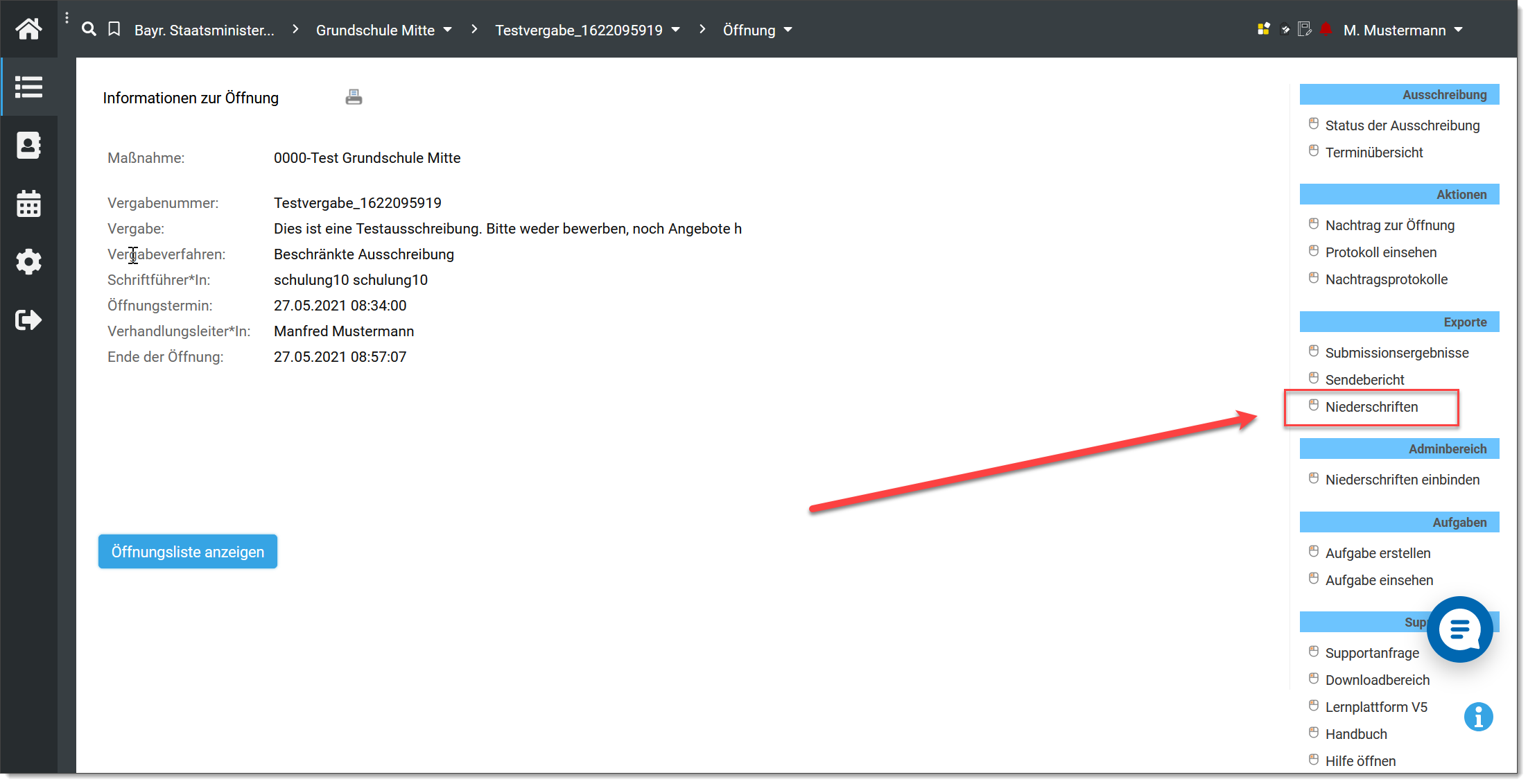Image resolution: width=1528 pixels, height=784 pixels.
Task: Choose Aufgabe erstellen
Action: 1378,553
